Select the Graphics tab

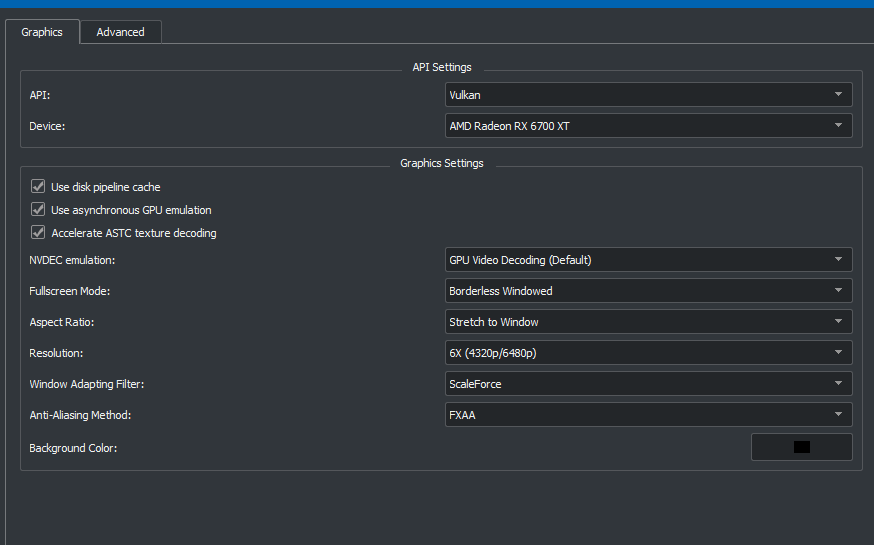pyautogui.click(x=42, y=32)
